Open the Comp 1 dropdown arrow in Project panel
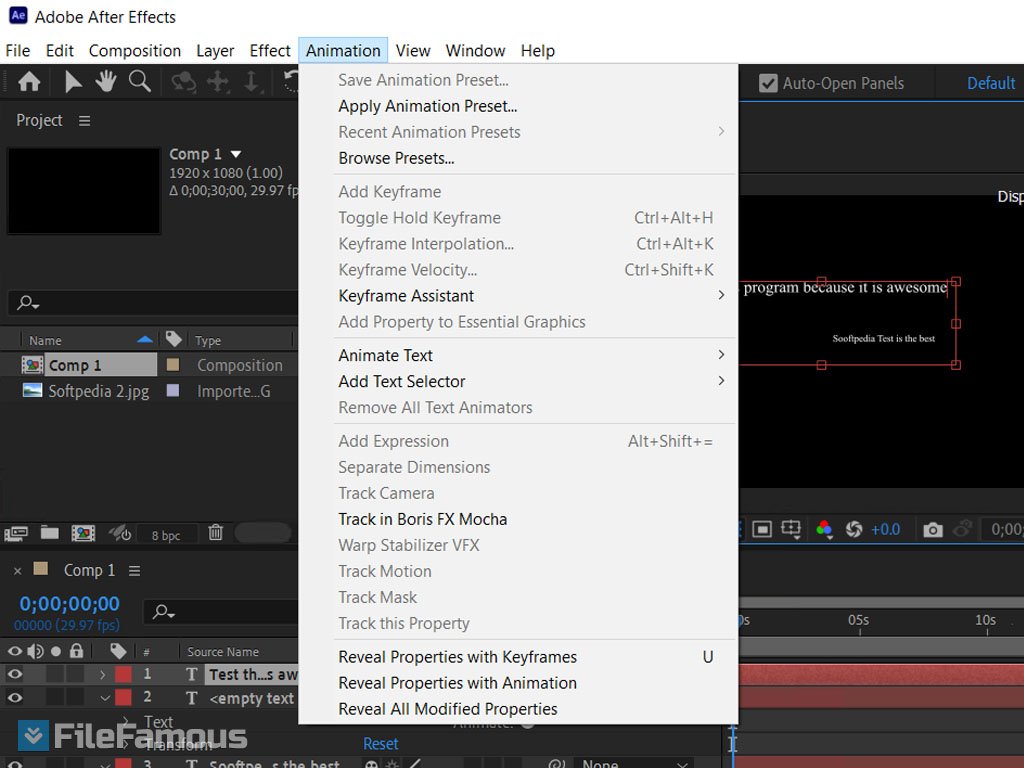The height and width of the screenshot is (768, 1024). (x=236, y=154)
